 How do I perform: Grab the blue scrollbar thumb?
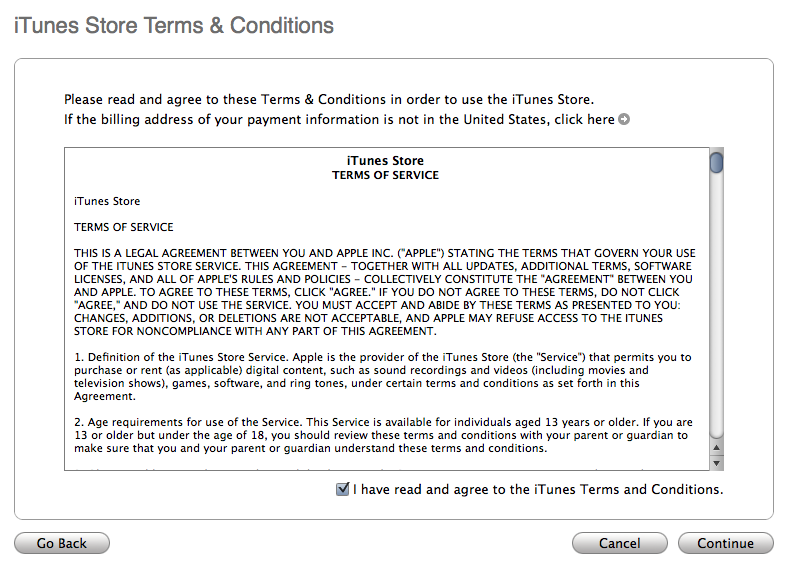click(x=716, y=162)
